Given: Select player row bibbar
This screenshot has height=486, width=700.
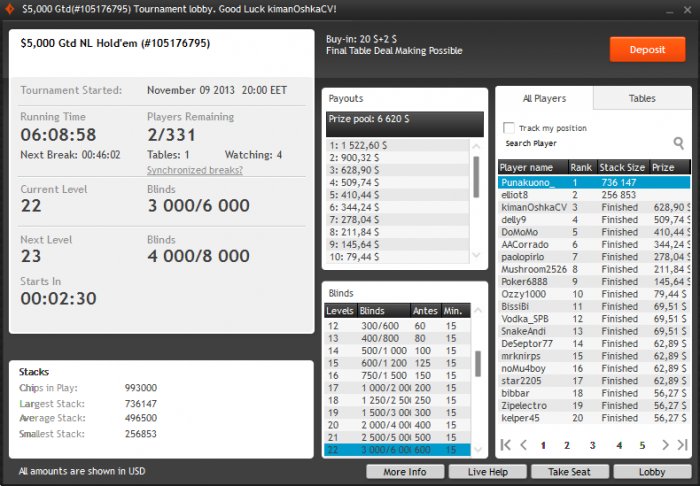Looking at the screenshot, I should click(594, 393).
